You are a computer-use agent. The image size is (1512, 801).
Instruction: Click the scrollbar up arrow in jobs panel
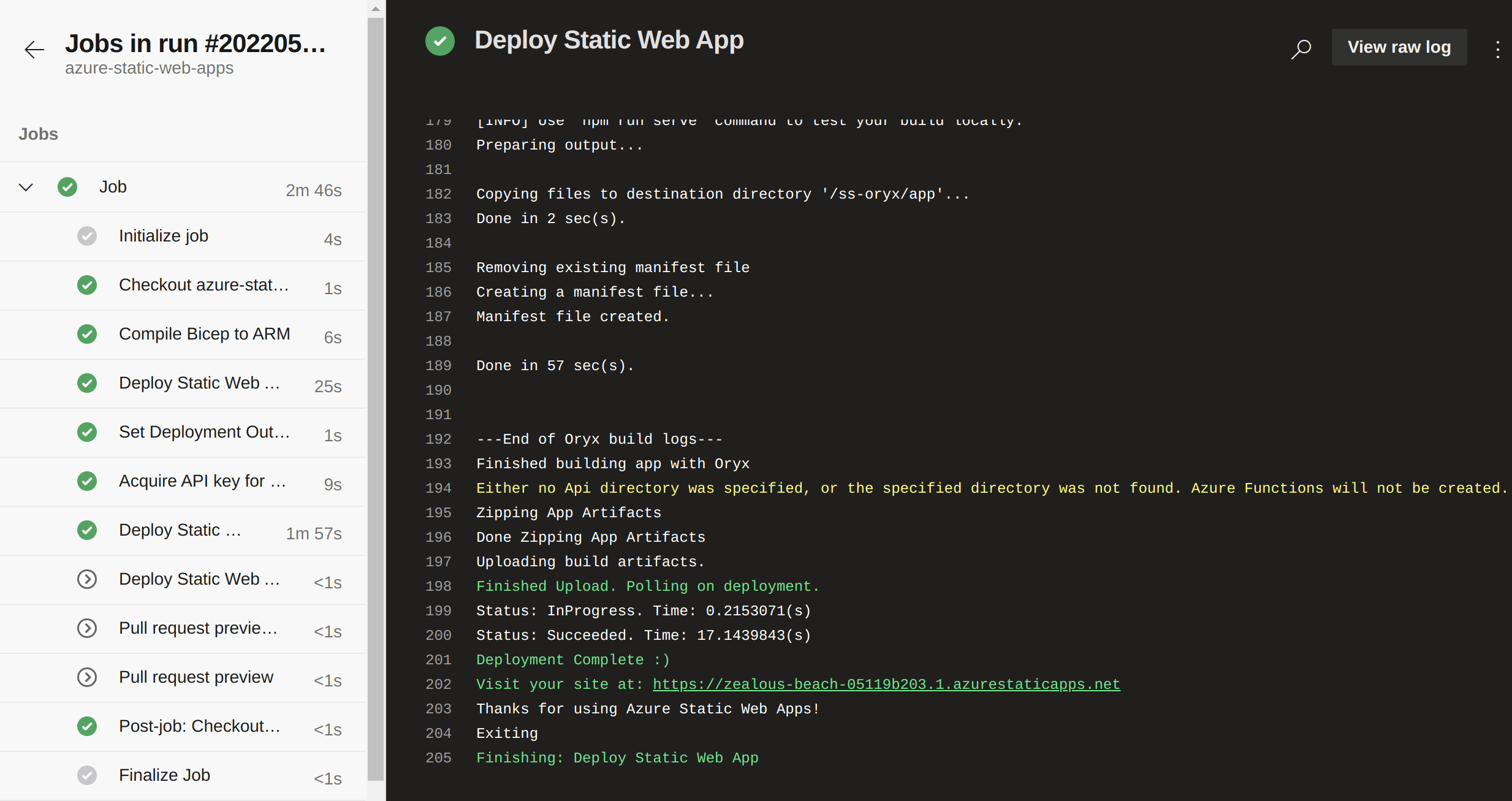pos(376,9)
